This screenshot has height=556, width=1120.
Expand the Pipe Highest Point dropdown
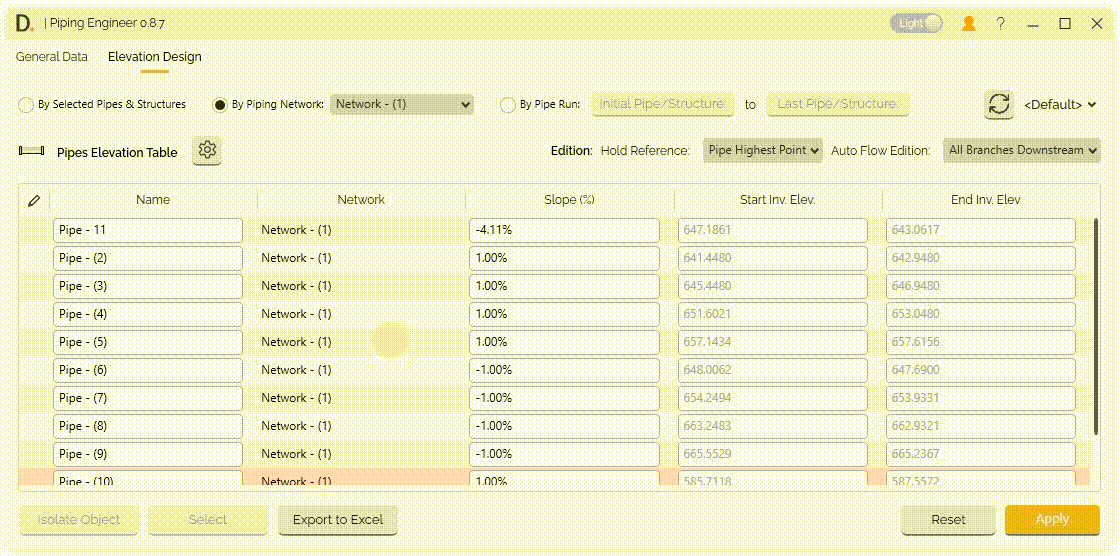point(763,150)
